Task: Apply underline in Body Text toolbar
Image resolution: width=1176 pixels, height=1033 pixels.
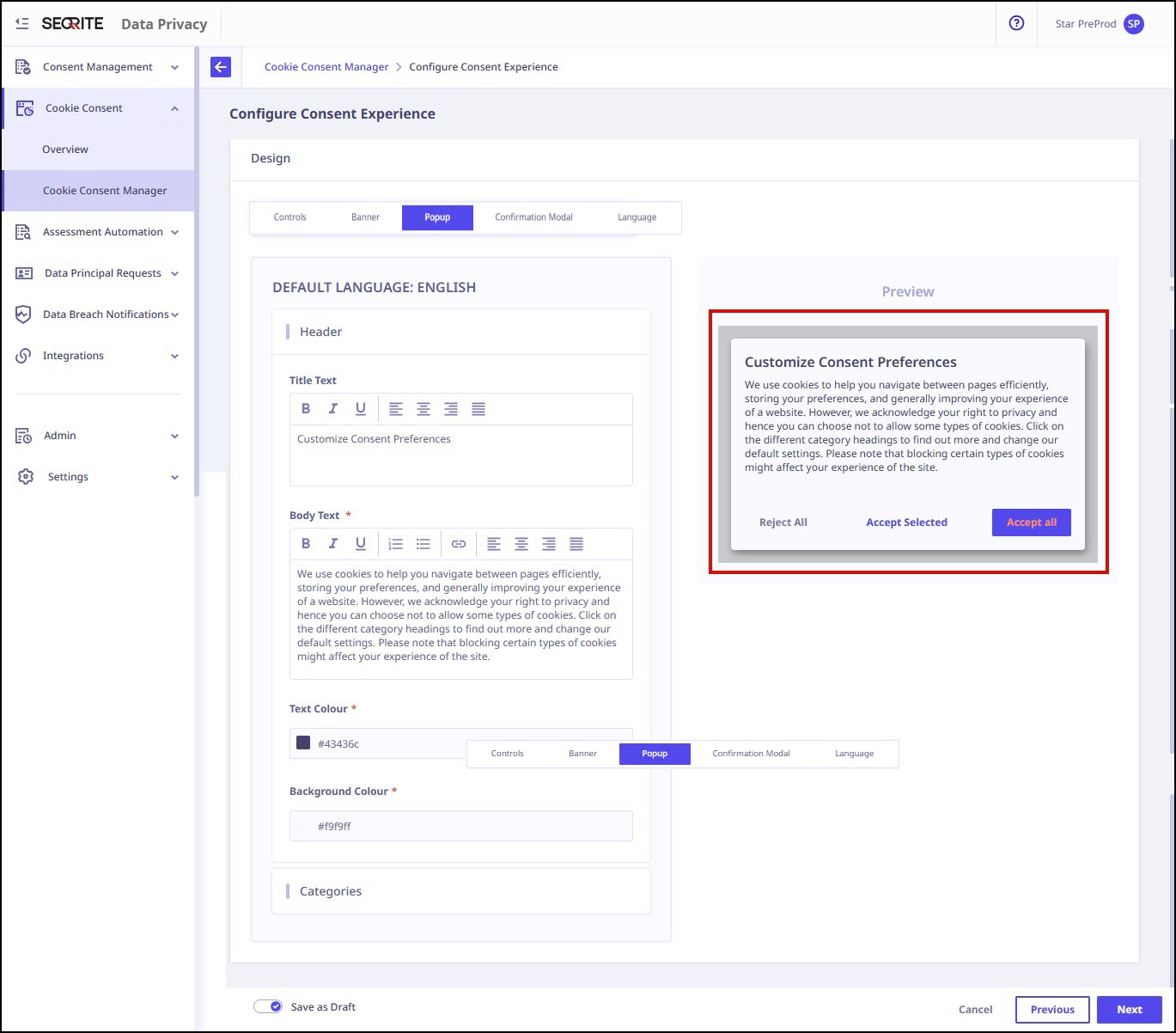Action: [x=361, y=544]
